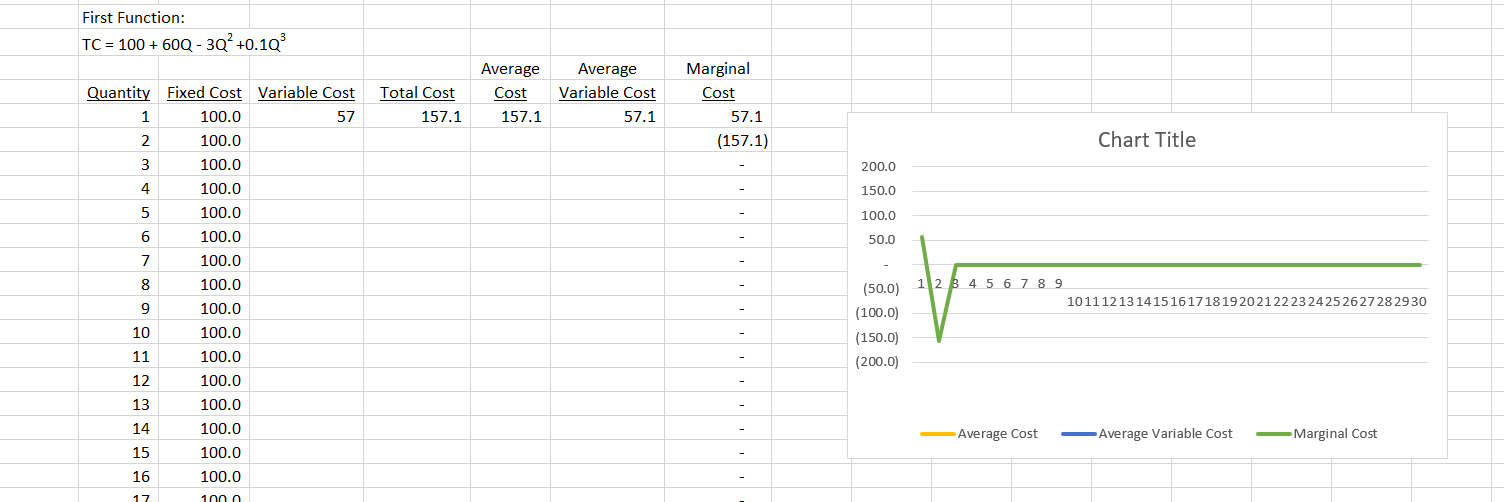
Task: Click the Variable Cost header cell
Action: (306, 93)
